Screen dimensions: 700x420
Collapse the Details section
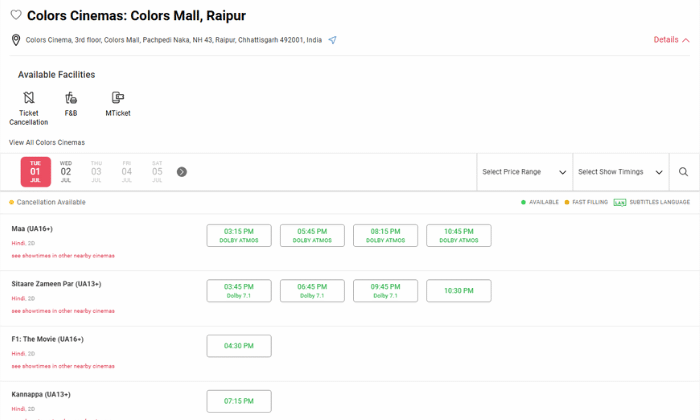pos(671,40)
